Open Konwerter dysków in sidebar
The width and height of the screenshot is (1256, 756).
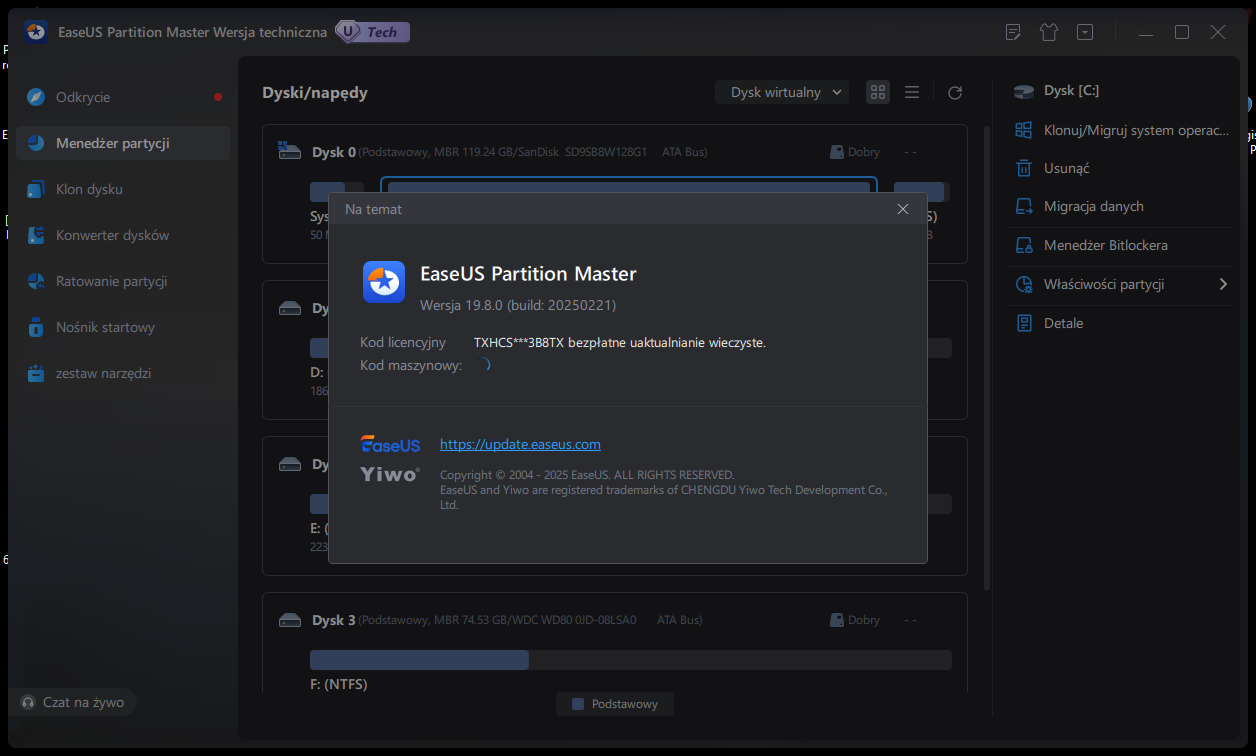coord(122,235)
